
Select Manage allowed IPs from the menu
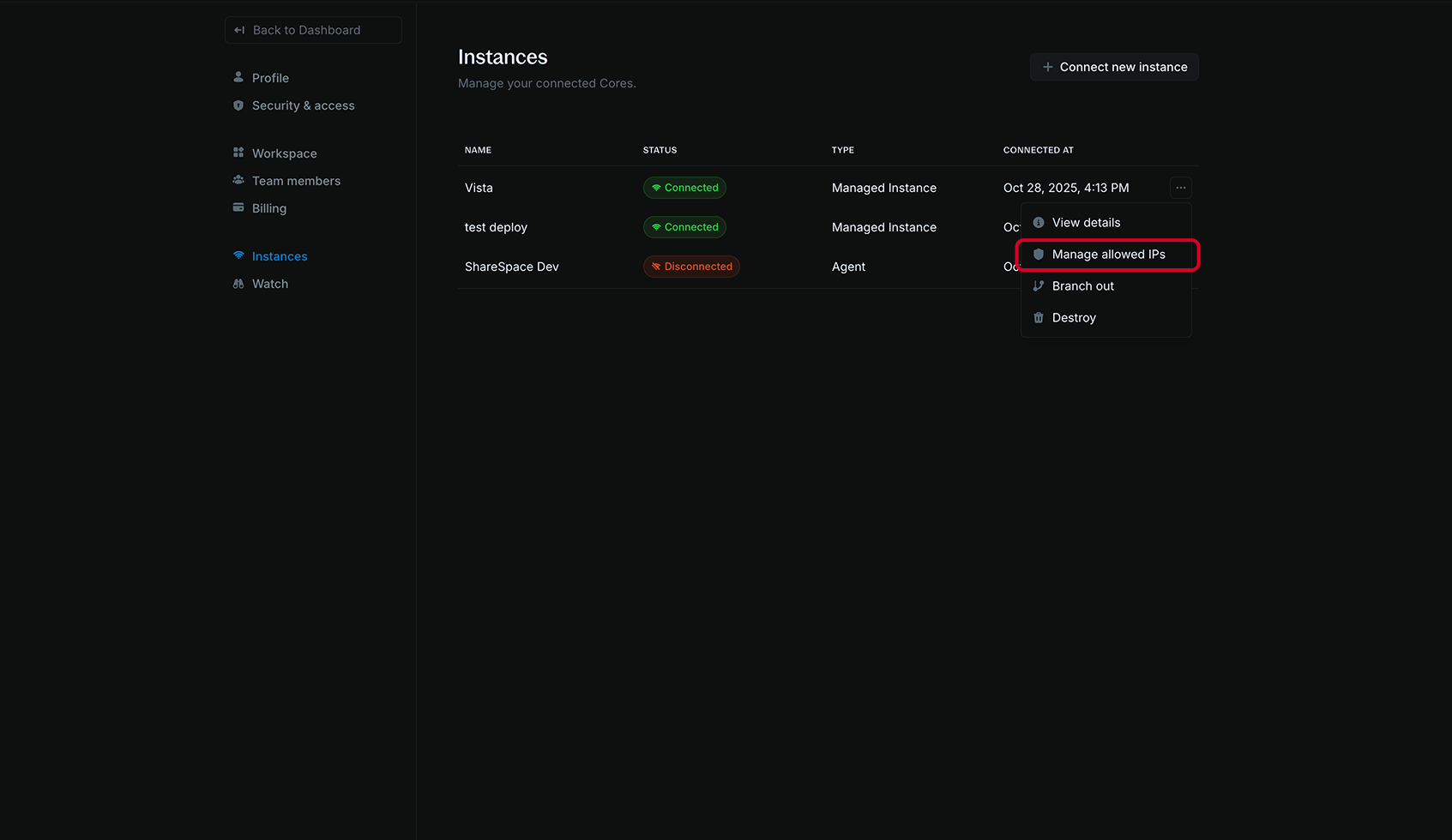point(1108,254)
